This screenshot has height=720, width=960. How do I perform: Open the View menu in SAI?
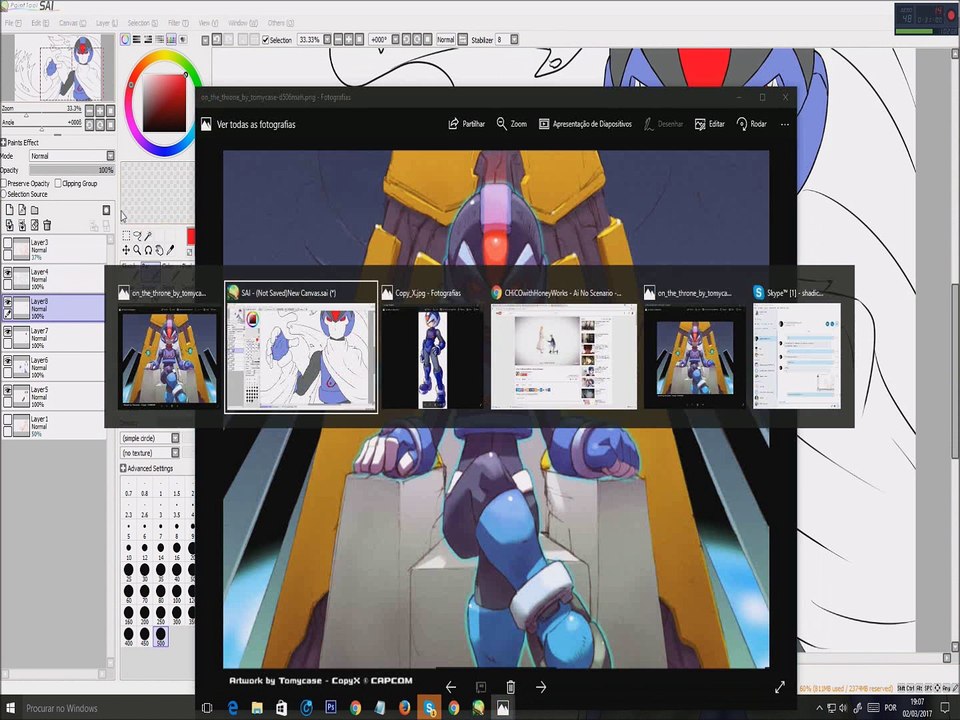tap(208, 23)
